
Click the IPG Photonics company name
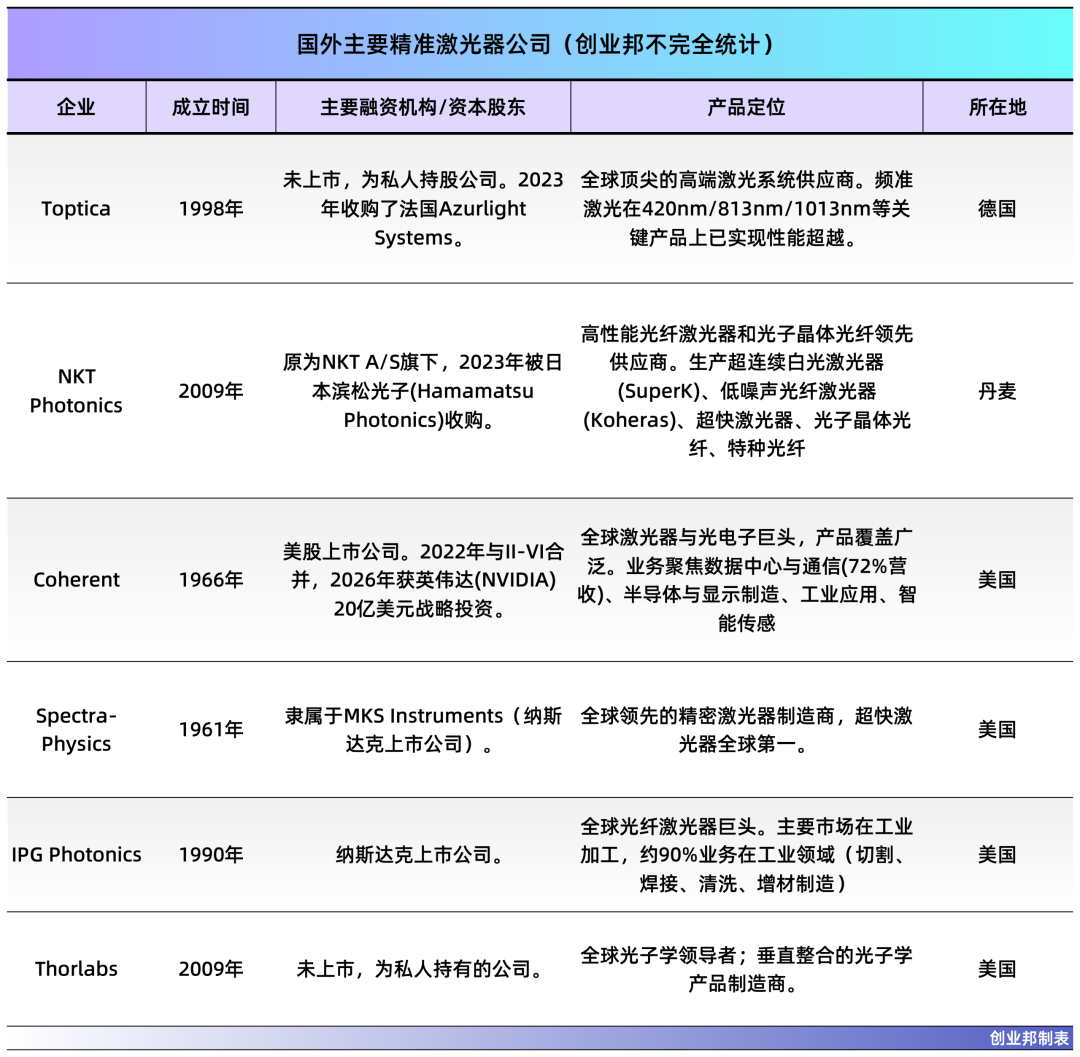[76, 855]
